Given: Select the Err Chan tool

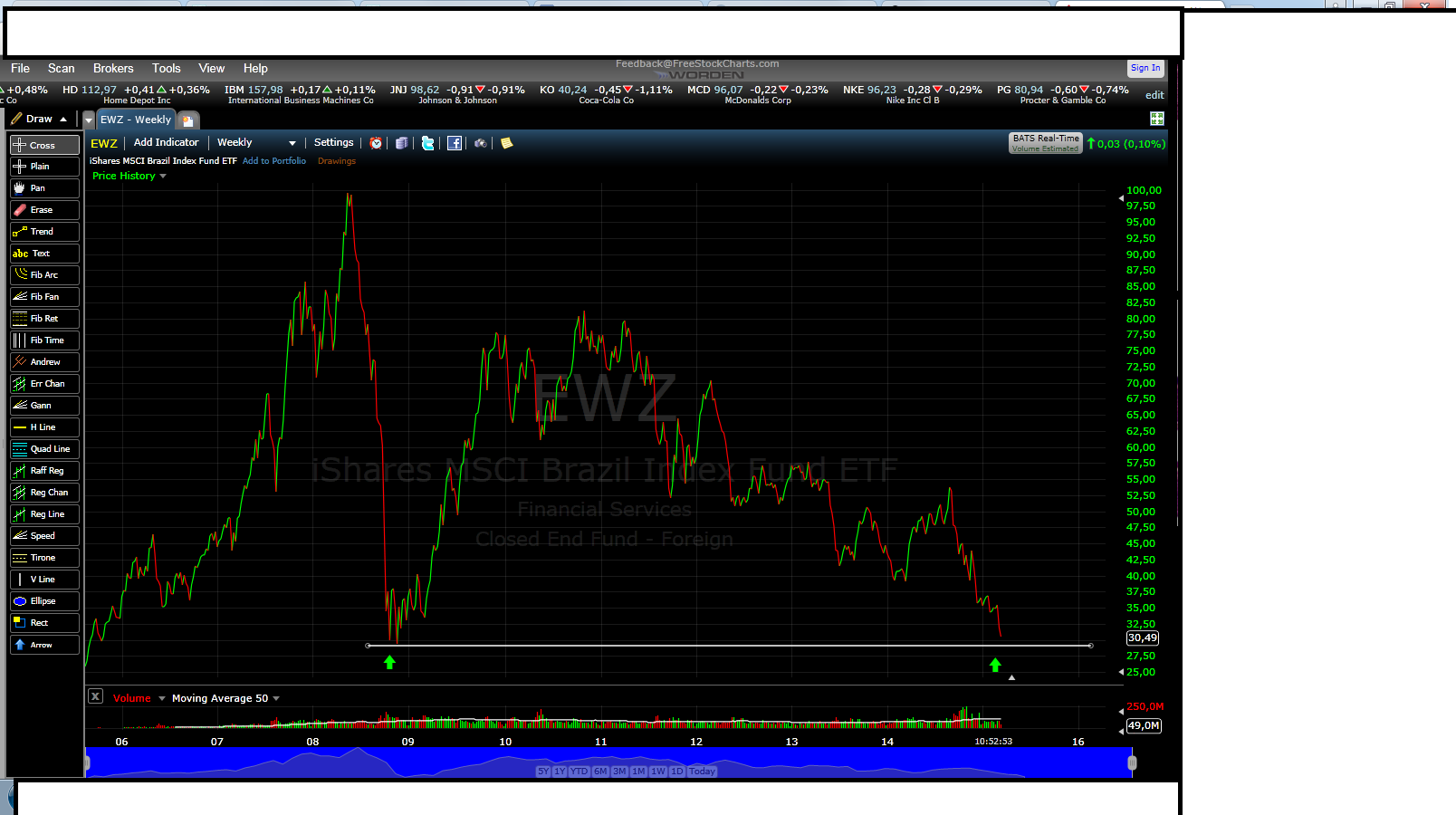Looking at the screenshot, I should point(44,384).
